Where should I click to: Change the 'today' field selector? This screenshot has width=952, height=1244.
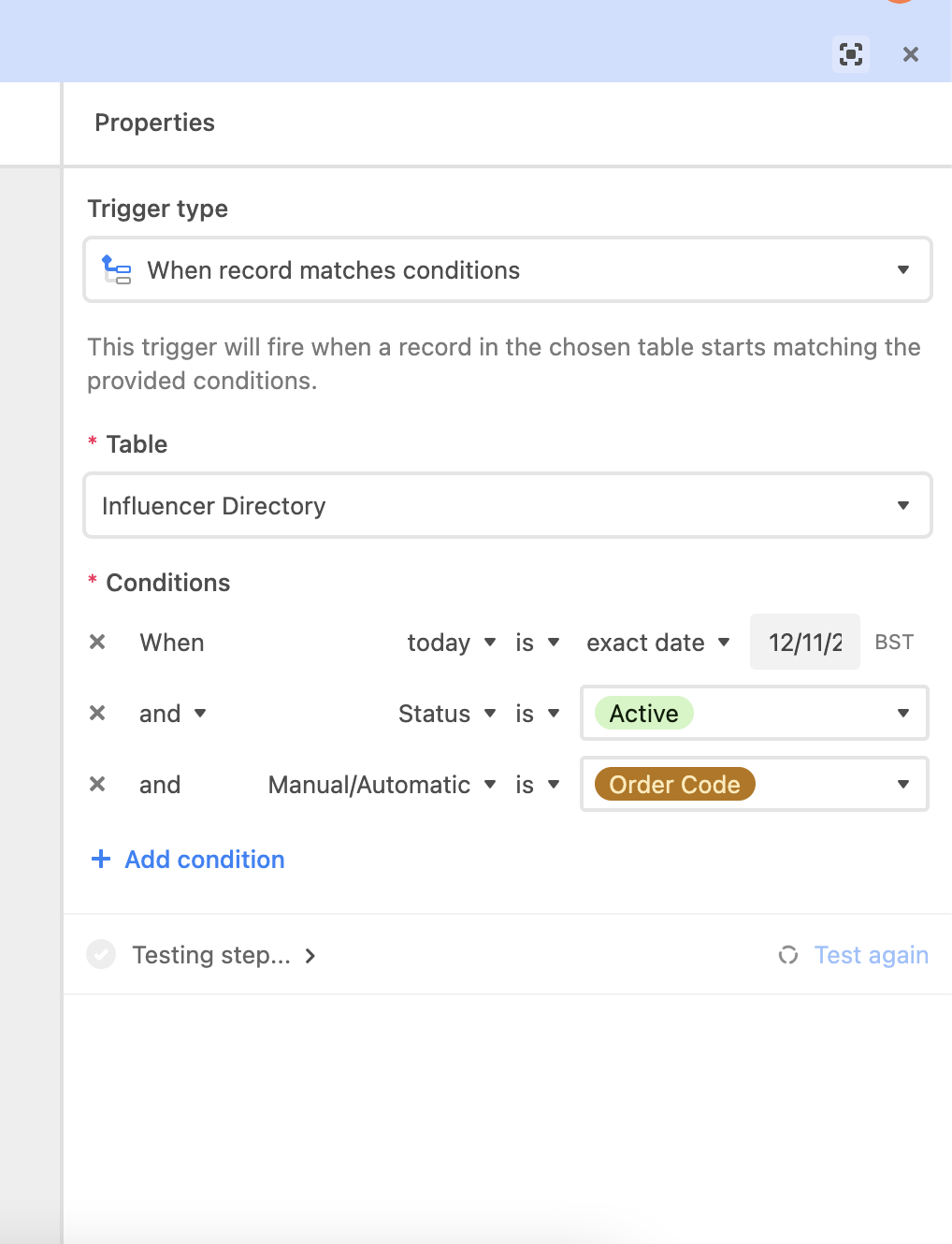452,643
